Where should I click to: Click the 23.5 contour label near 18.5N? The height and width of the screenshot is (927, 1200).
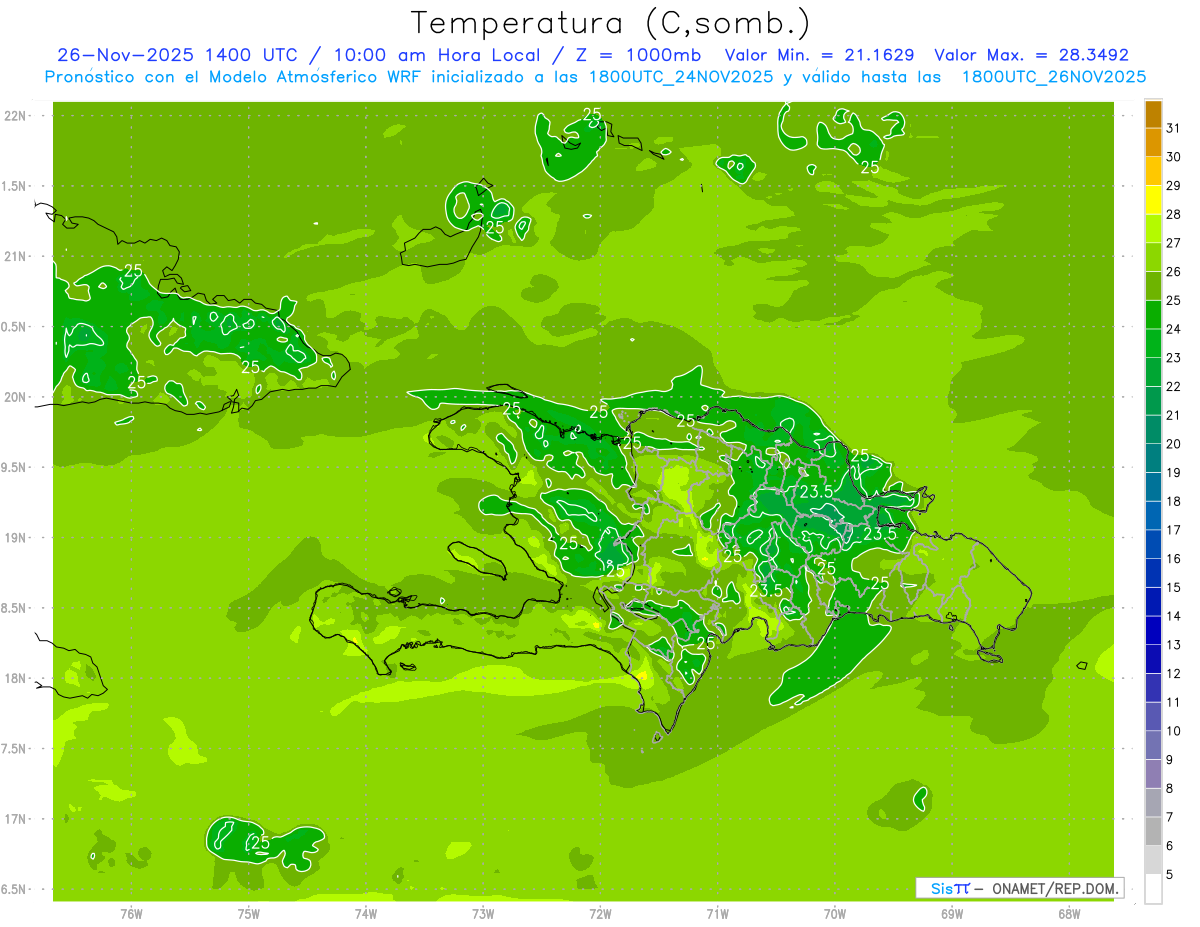click(x=766, y=590)
